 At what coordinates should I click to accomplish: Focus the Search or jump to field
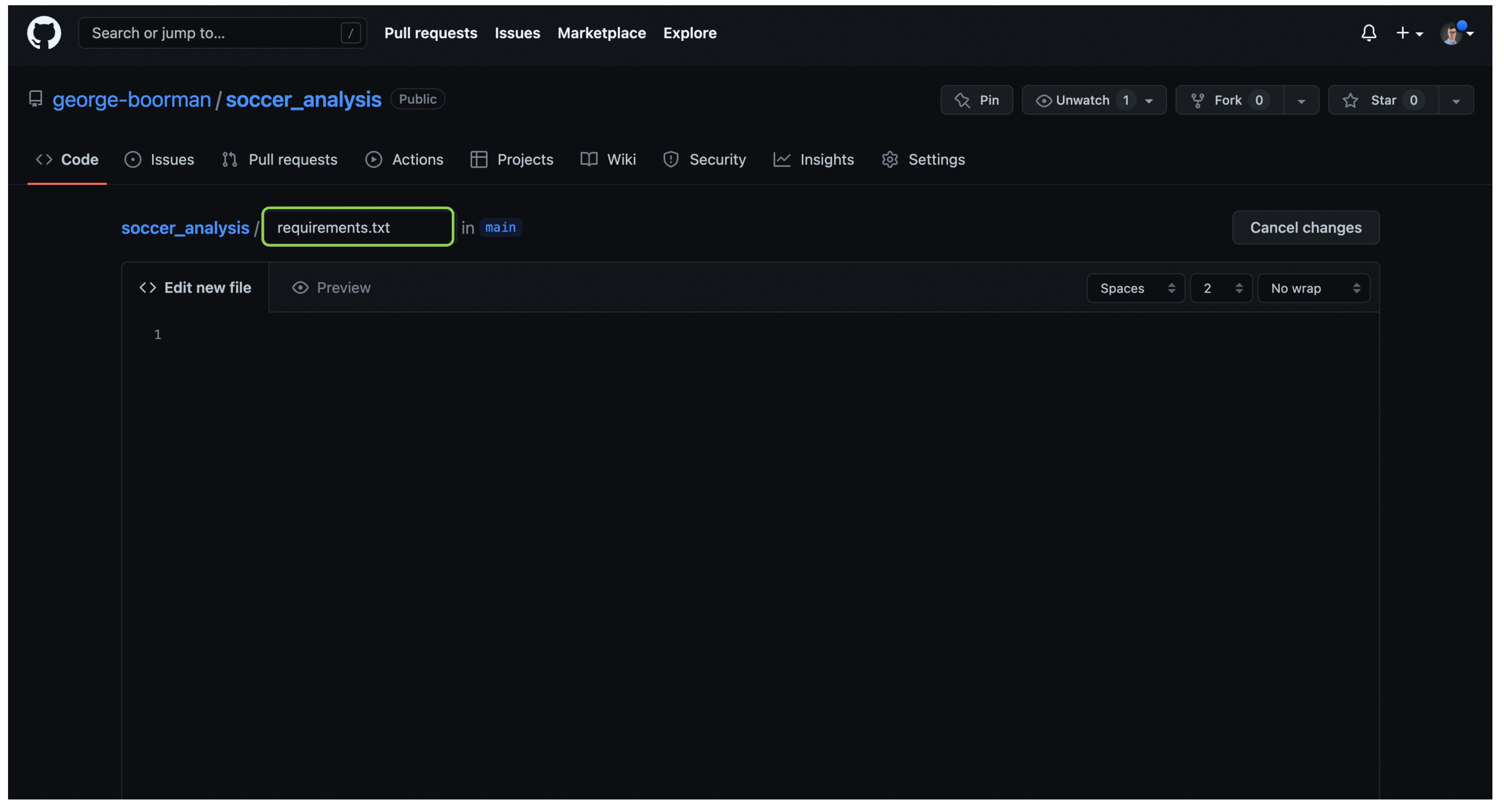pos(222,33)
